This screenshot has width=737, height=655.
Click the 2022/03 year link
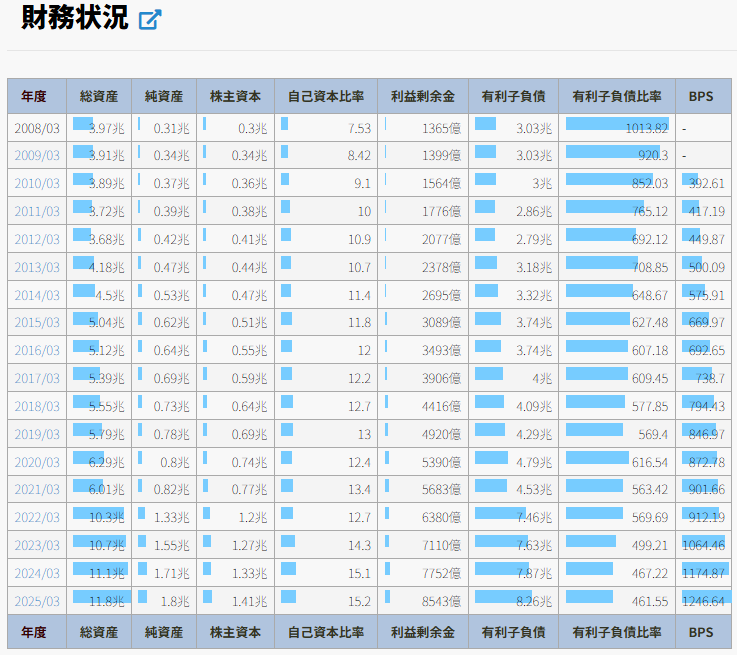37,517
